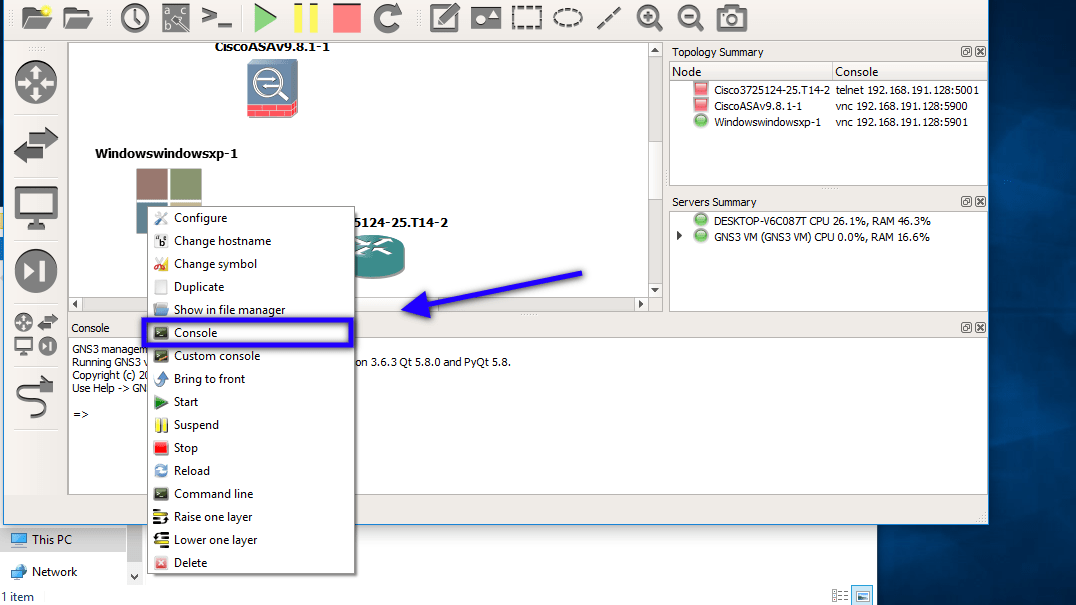1076x605 pixels.
Task: Click the Console column header
Action: tap(910, 71)
